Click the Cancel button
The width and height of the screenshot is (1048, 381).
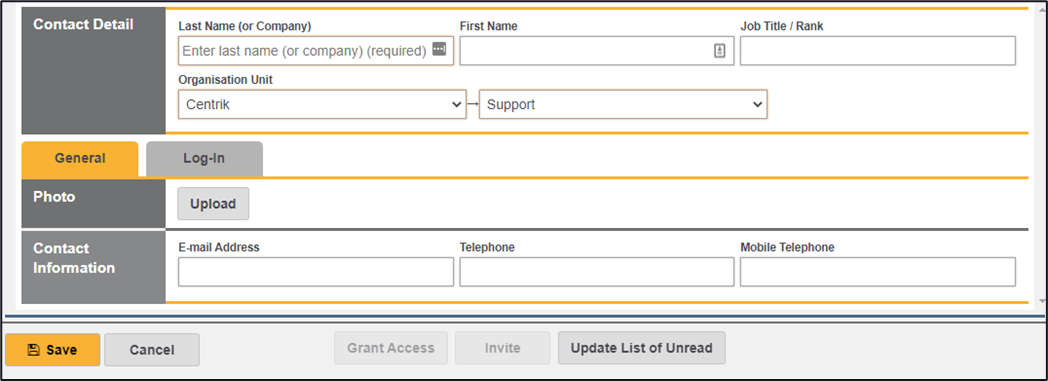tap(152, 350)
